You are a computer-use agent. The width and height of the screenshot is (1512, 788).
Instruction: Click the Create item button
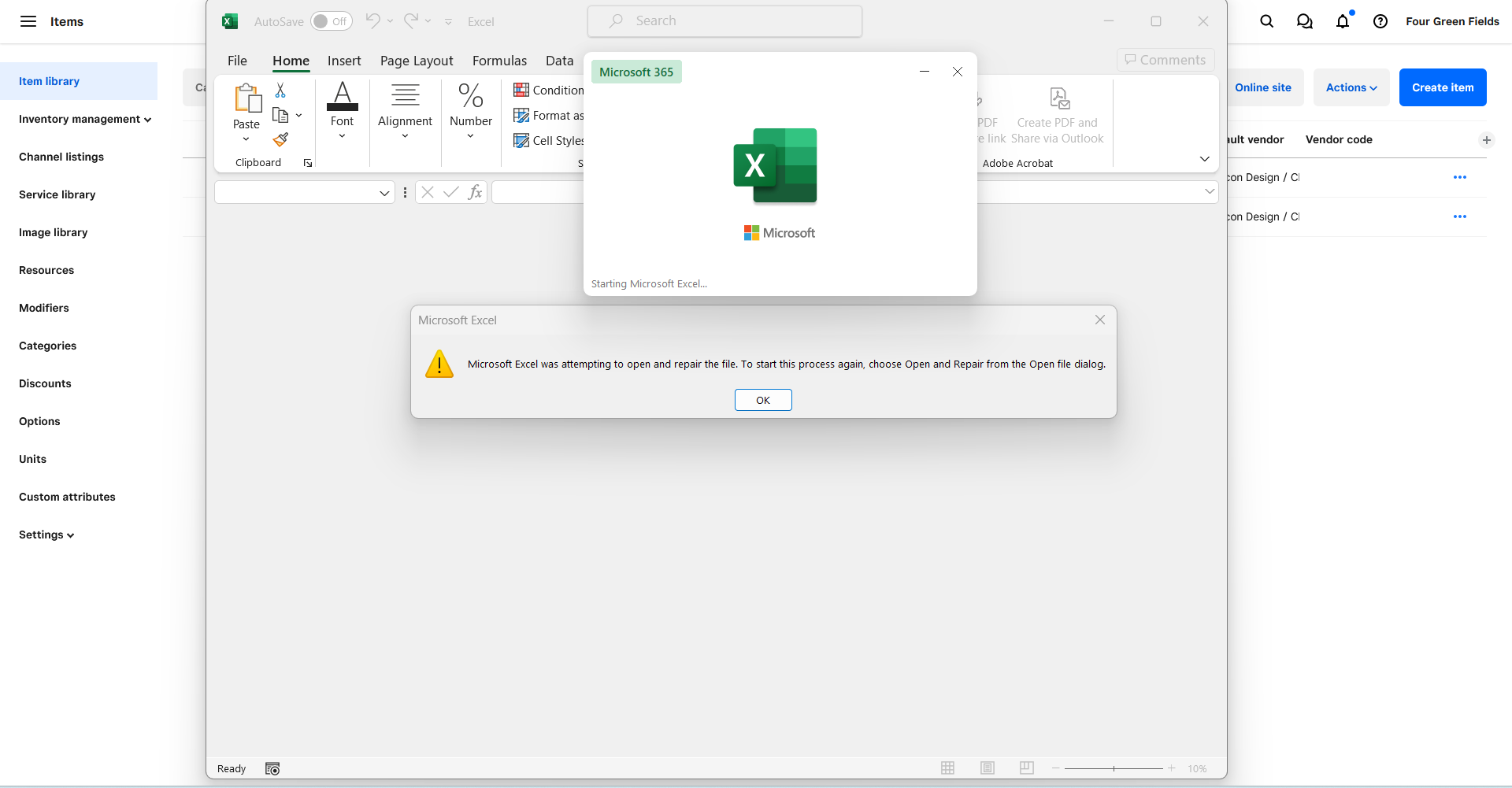[1443, 87]
